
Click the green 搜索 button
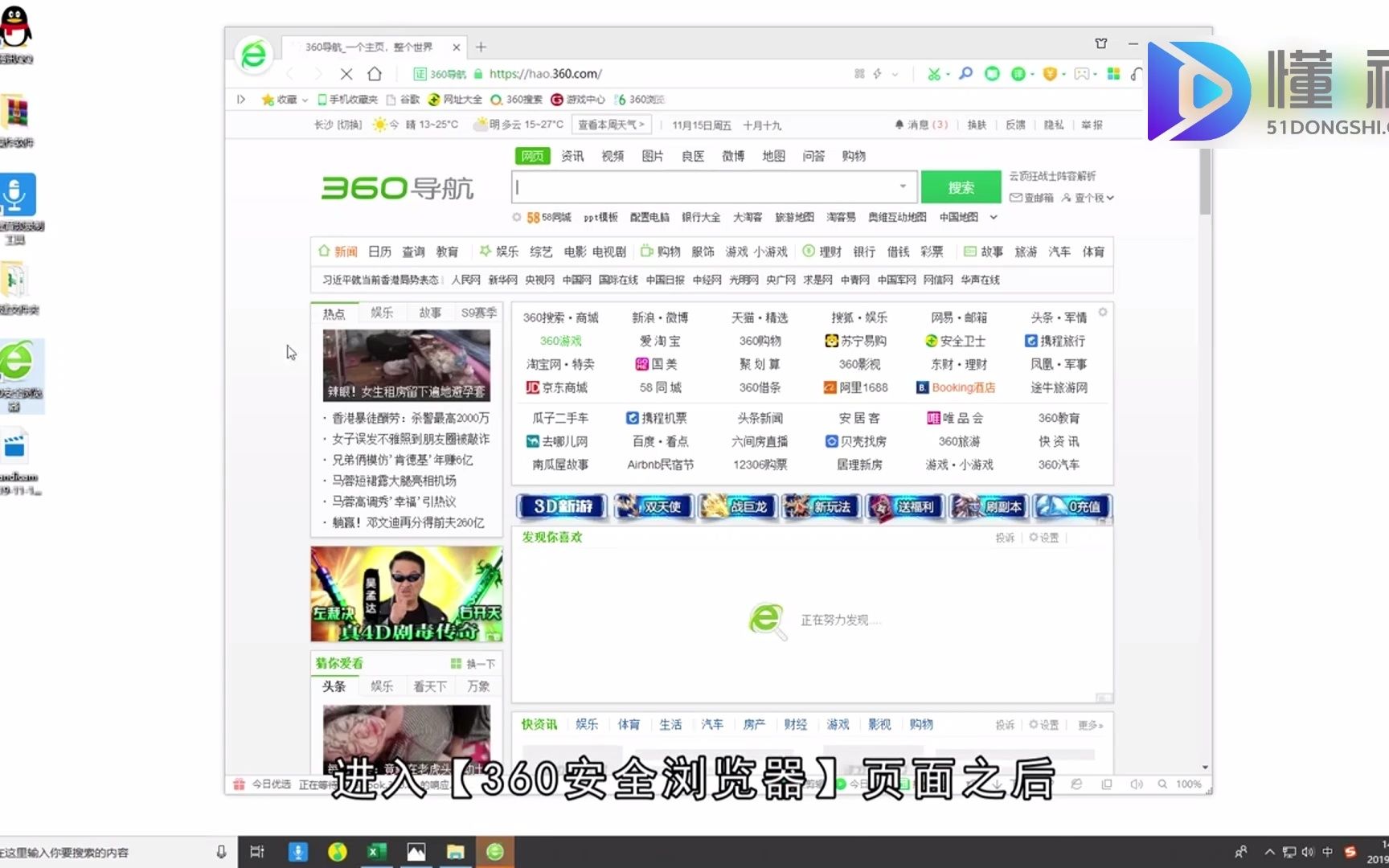961,187
